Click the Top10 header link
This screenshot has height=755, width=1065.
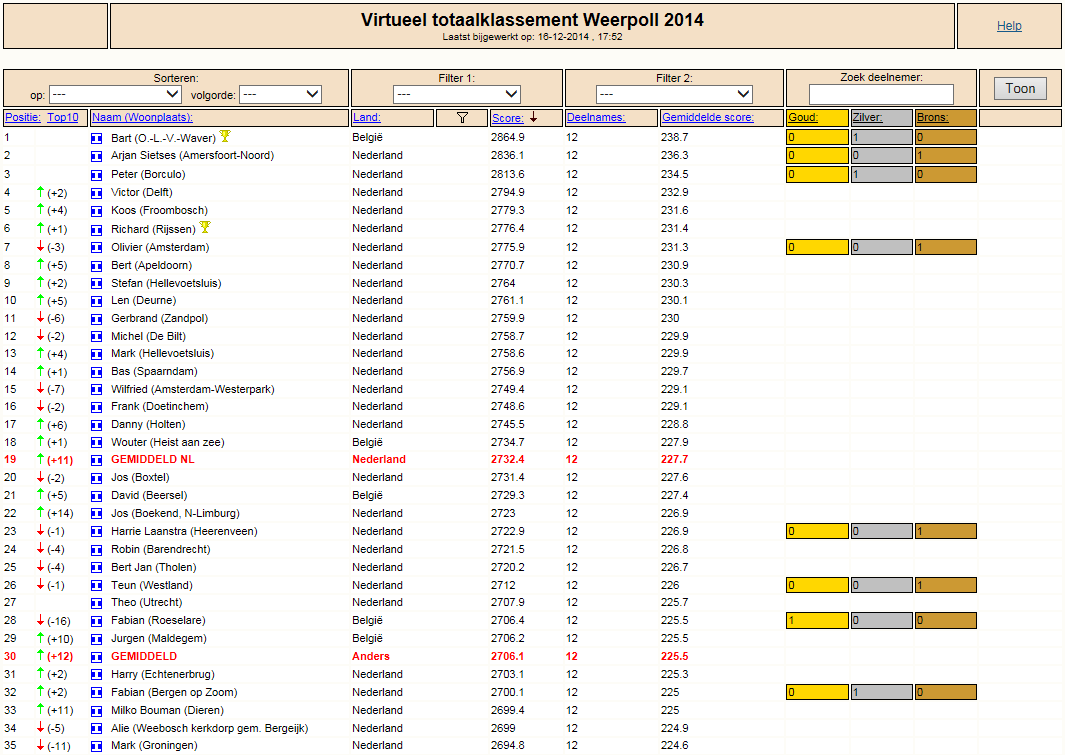click(62, 117)
